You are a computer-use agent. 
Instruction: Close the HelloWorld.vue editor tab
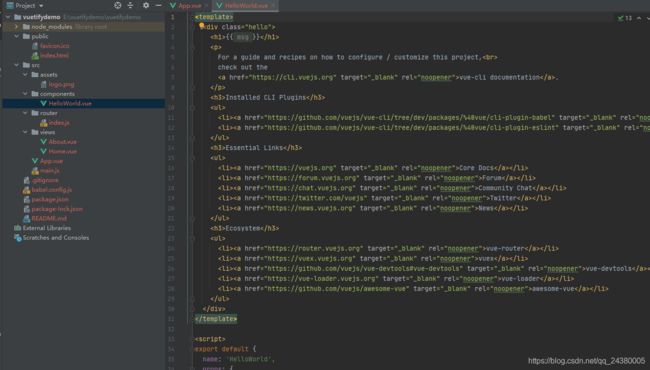click(274, 6)
